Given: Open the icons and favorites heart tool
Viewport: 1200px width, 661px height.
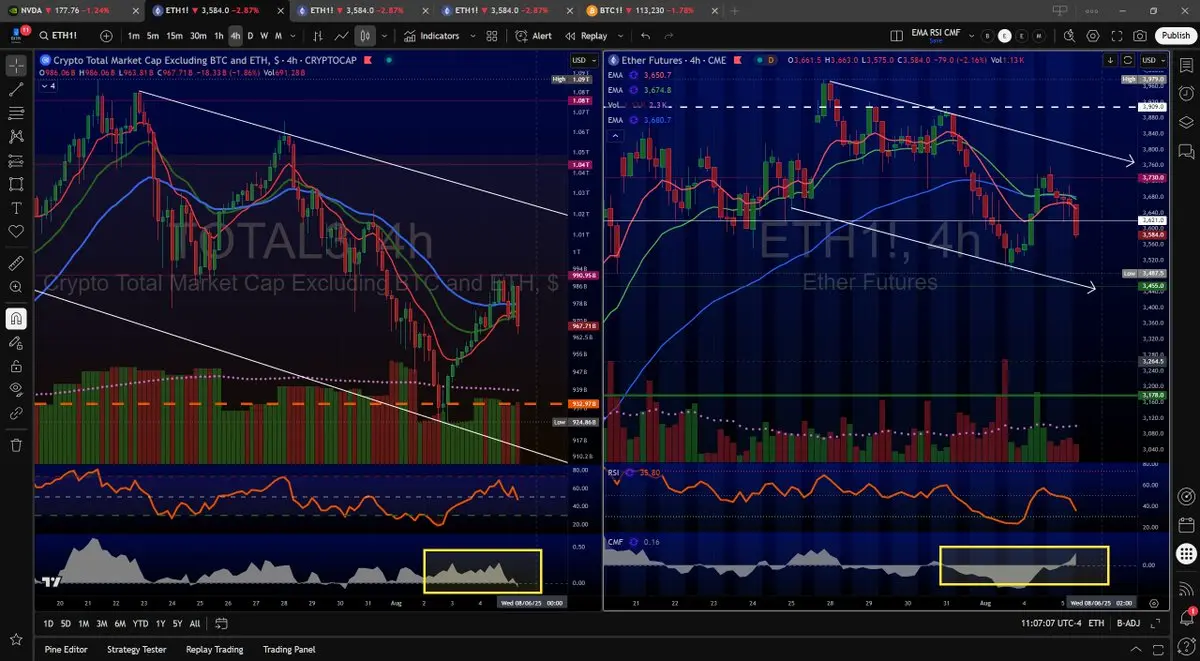Looking at the screenshot, I should coord(16,231).
